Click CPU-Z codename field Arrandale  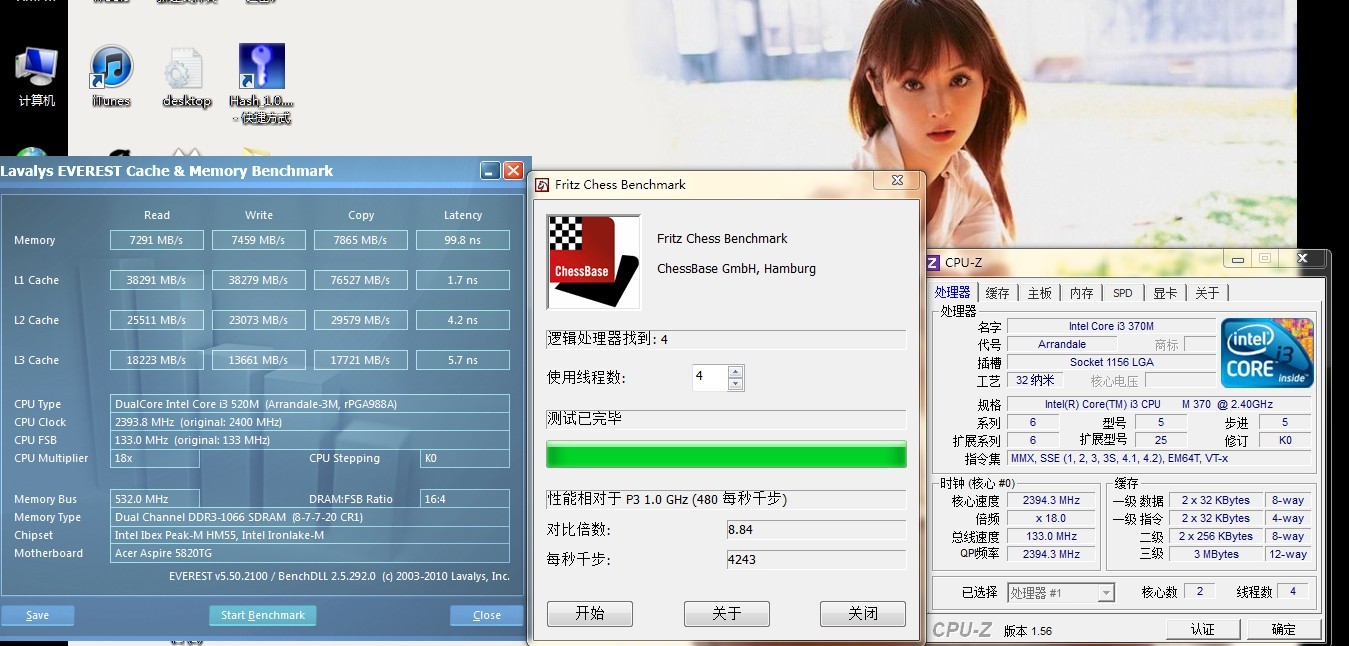pos(1062,345)
